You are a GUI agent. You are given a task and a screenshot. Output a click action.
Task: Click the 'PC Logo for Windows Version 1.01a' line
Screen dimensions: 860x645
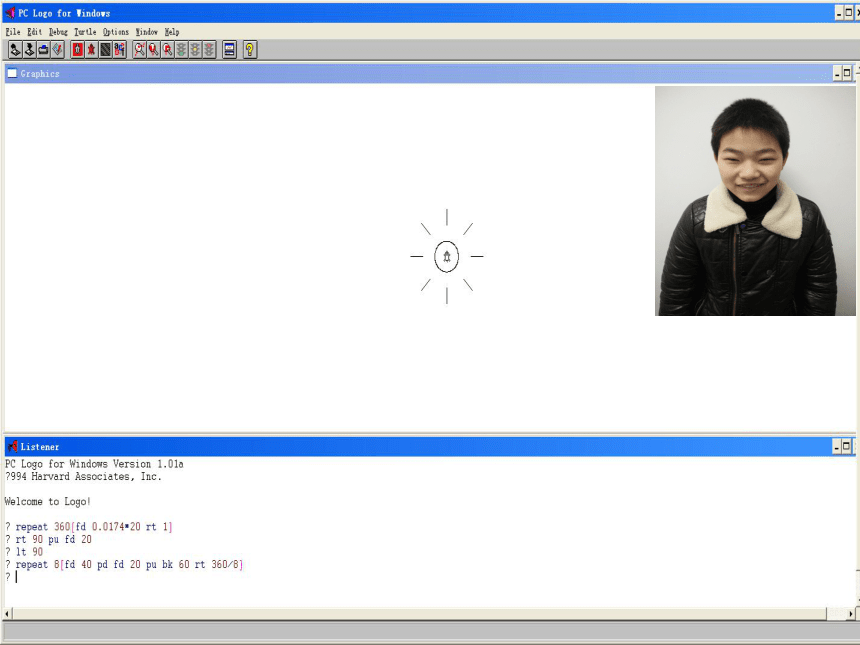(x=94, y=464)
